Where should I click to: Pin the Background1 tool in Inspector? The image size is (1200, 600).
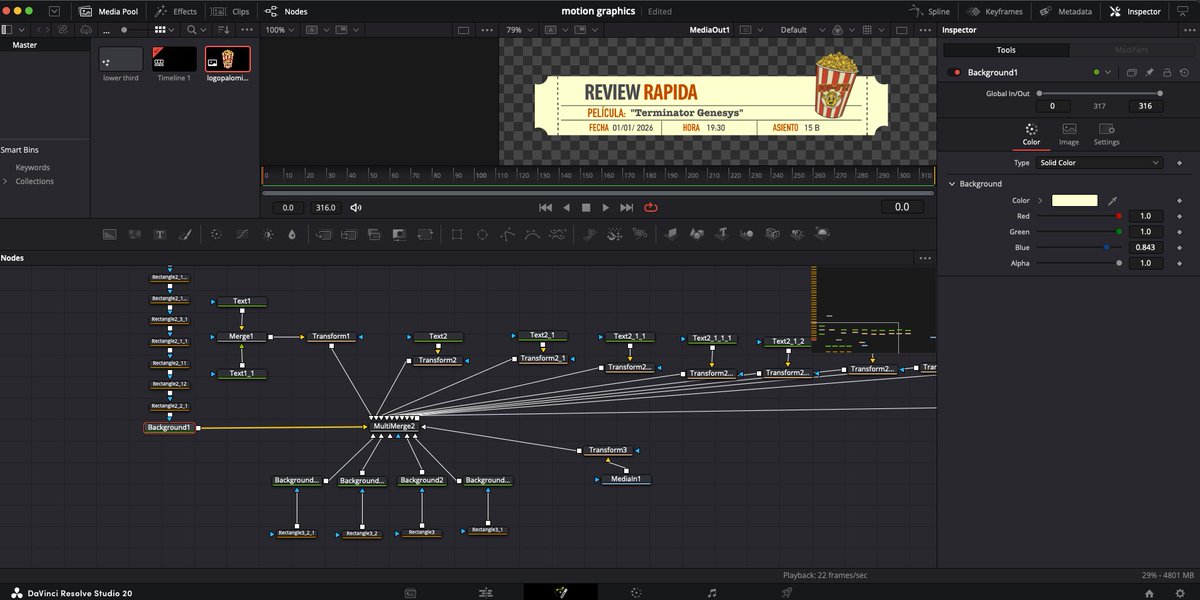click(1149, 72)
